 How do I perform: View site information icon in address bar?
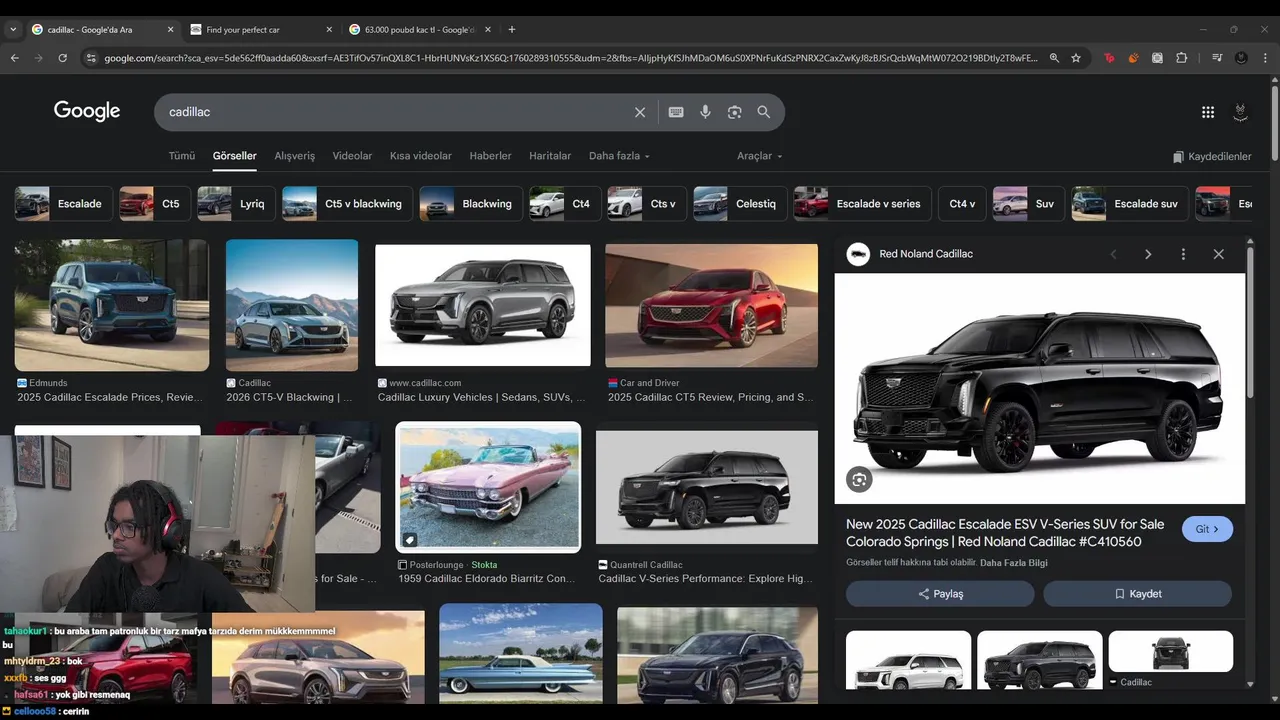(x=92, y=58)
